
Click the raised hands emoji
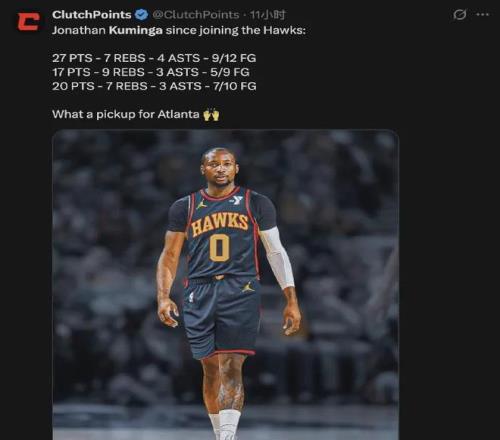click(x=211, y=115)
